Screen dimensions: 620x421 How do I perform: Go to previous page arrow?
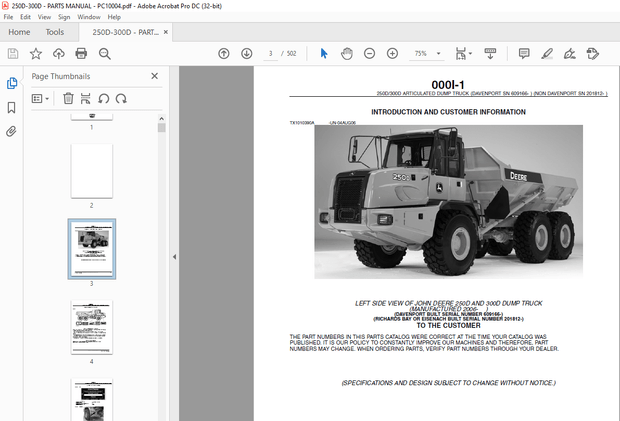click(224, 53)
